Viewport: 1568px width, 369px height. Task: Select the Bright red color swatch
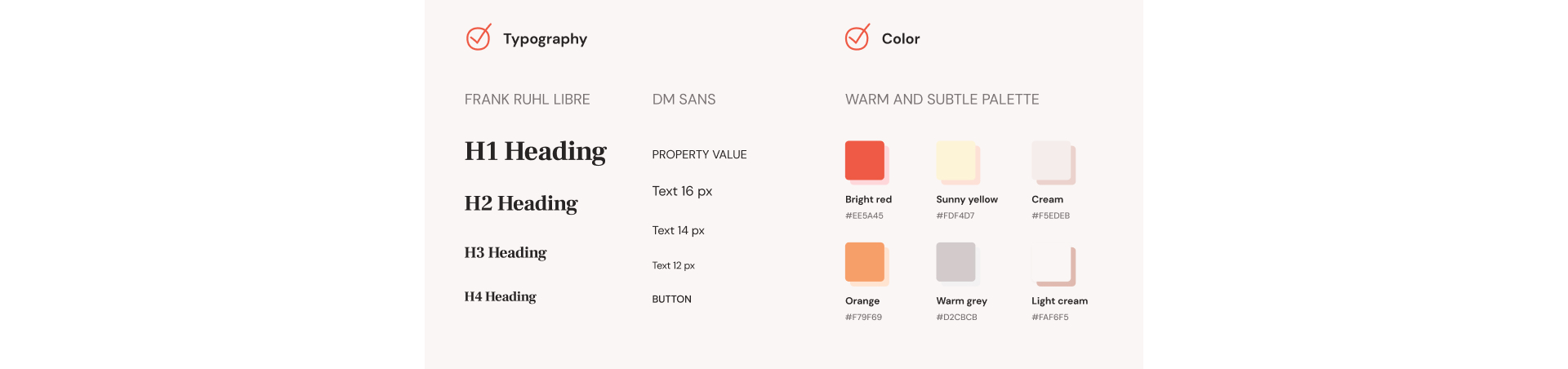click(865, 161)
